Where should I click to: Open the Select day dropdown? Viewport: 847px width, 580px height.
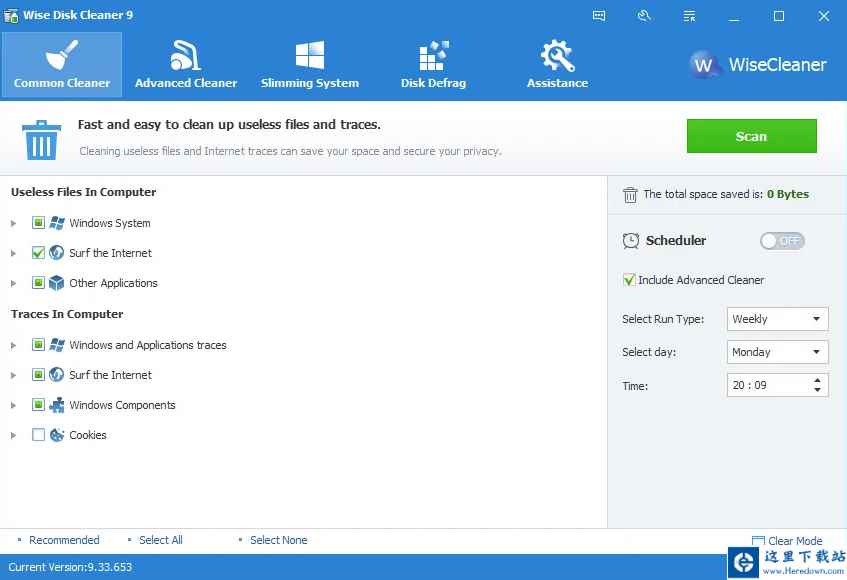(x=777, y=352)
